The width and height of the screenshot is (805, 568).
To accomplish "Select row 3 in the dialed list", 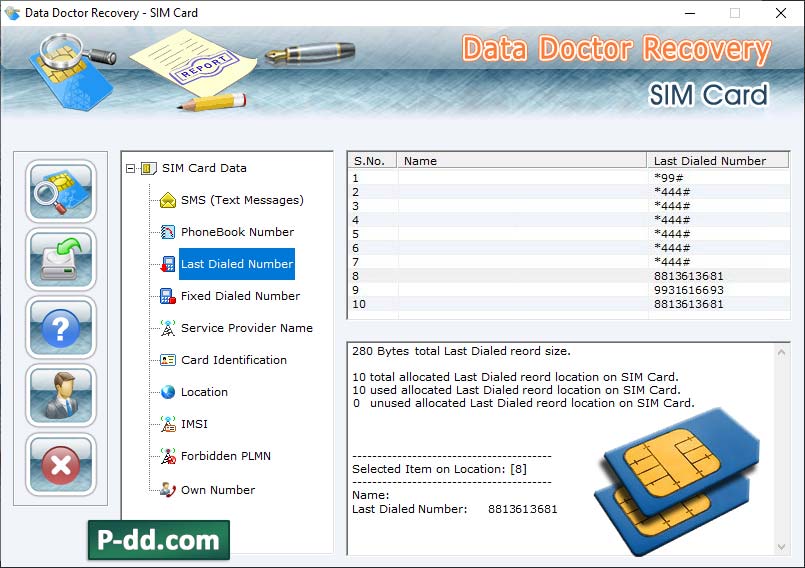I will pos(569,206).
